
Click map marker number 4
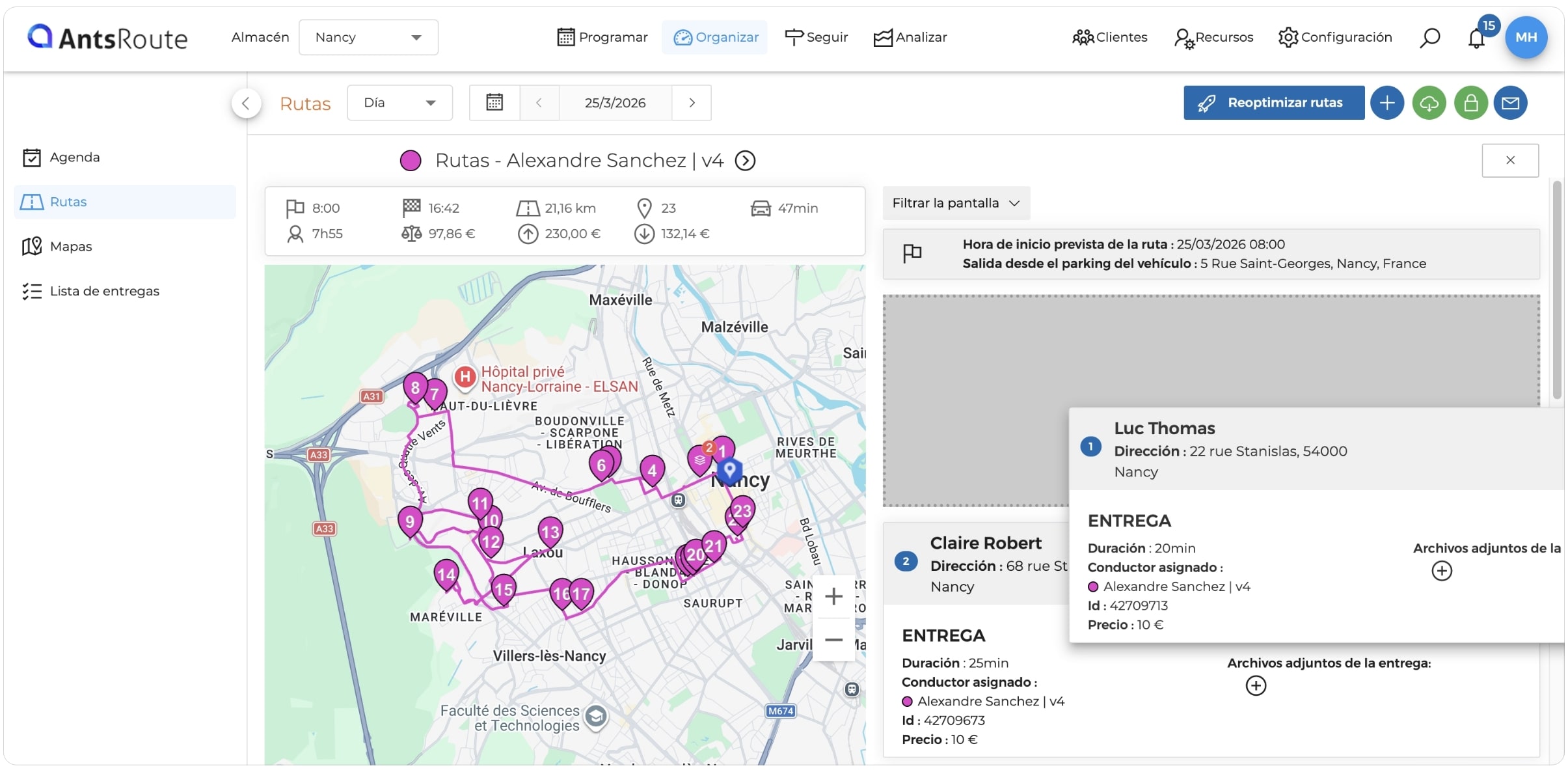[652, 470]
